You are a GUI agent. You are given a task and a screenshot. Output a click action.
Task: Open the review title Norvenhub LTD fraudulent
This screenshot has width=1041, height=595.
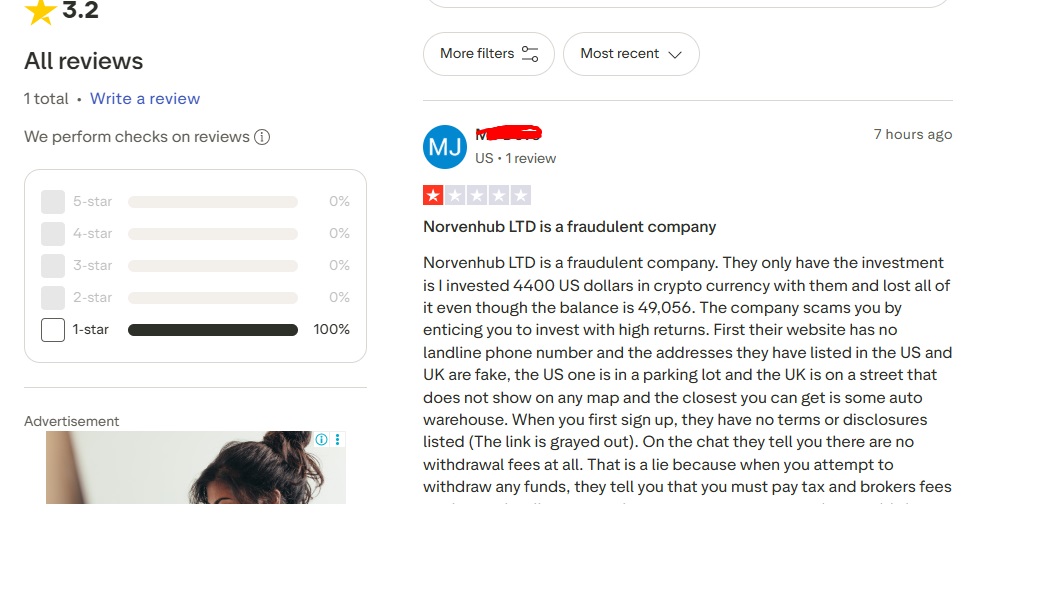pos(569,227)
